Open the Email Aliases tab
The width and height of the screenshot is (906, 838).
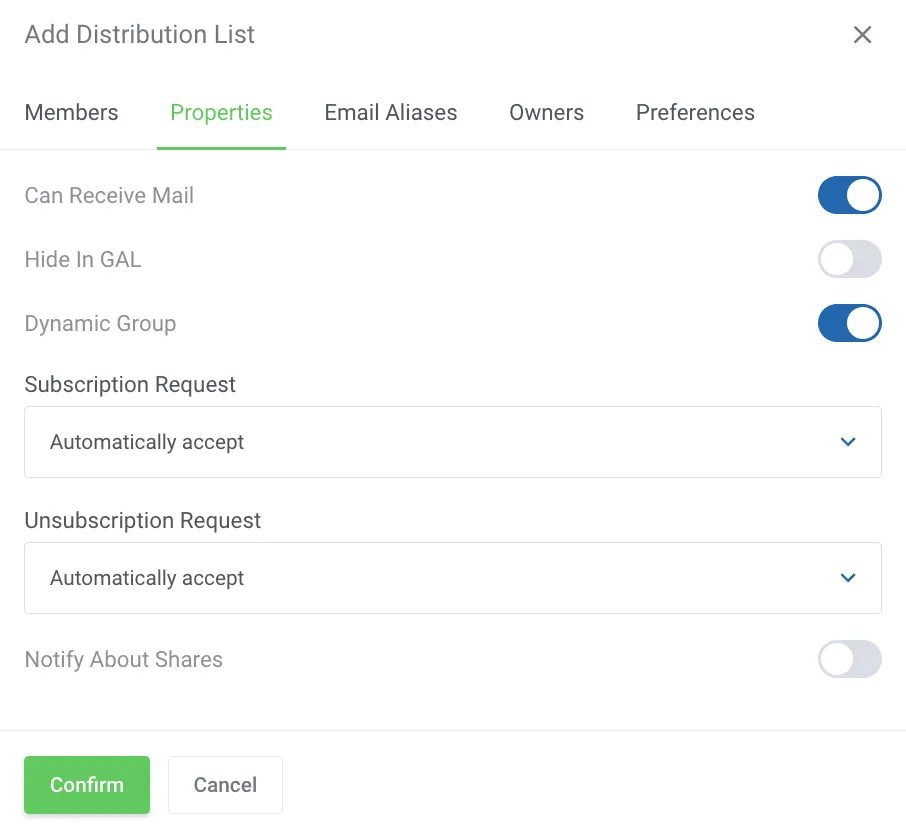390,113
